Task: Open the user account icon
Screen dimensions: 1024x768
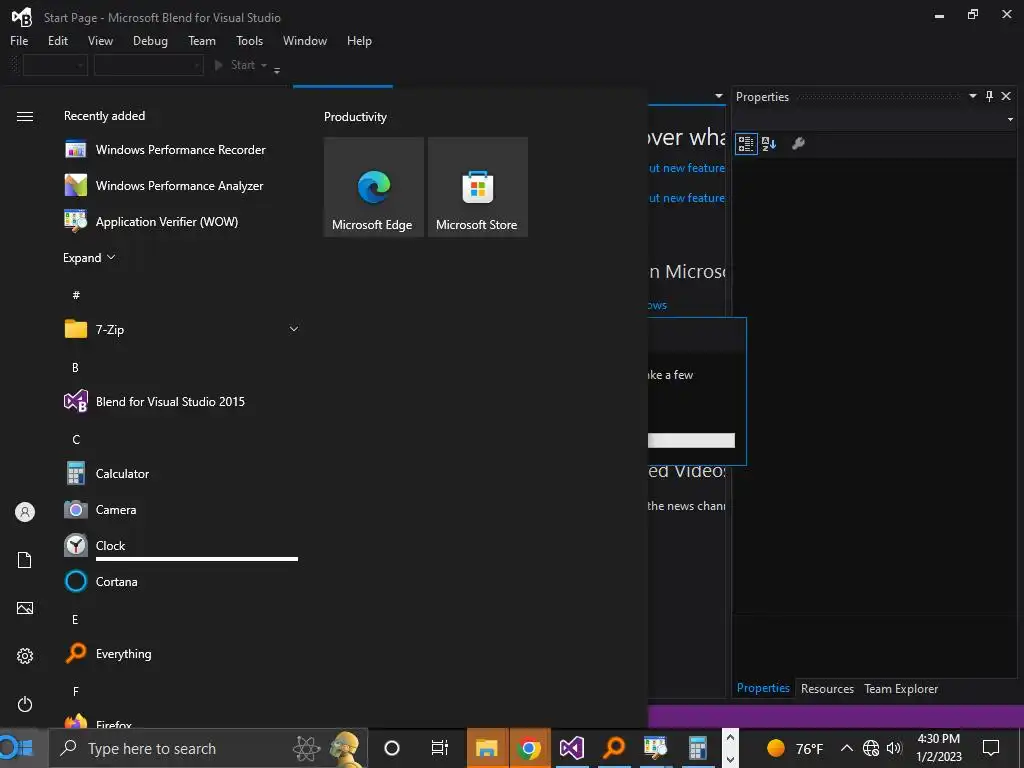Action: point(25,512)
